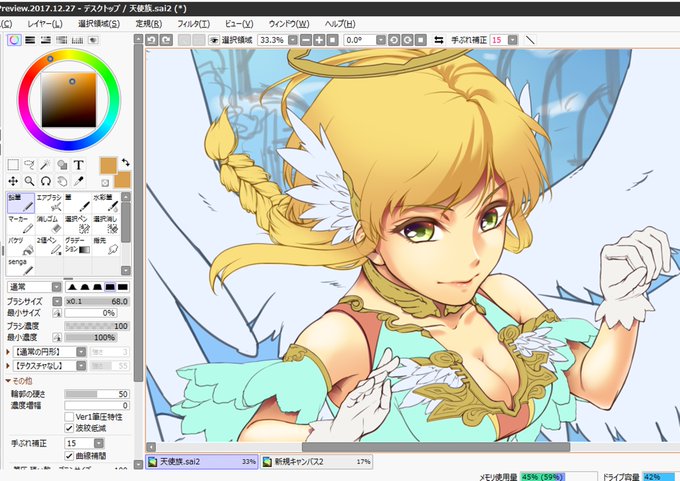Toggle the Ver1筆圧特性 checkbox
Viewport: 680px width, 481px height.
69,417
